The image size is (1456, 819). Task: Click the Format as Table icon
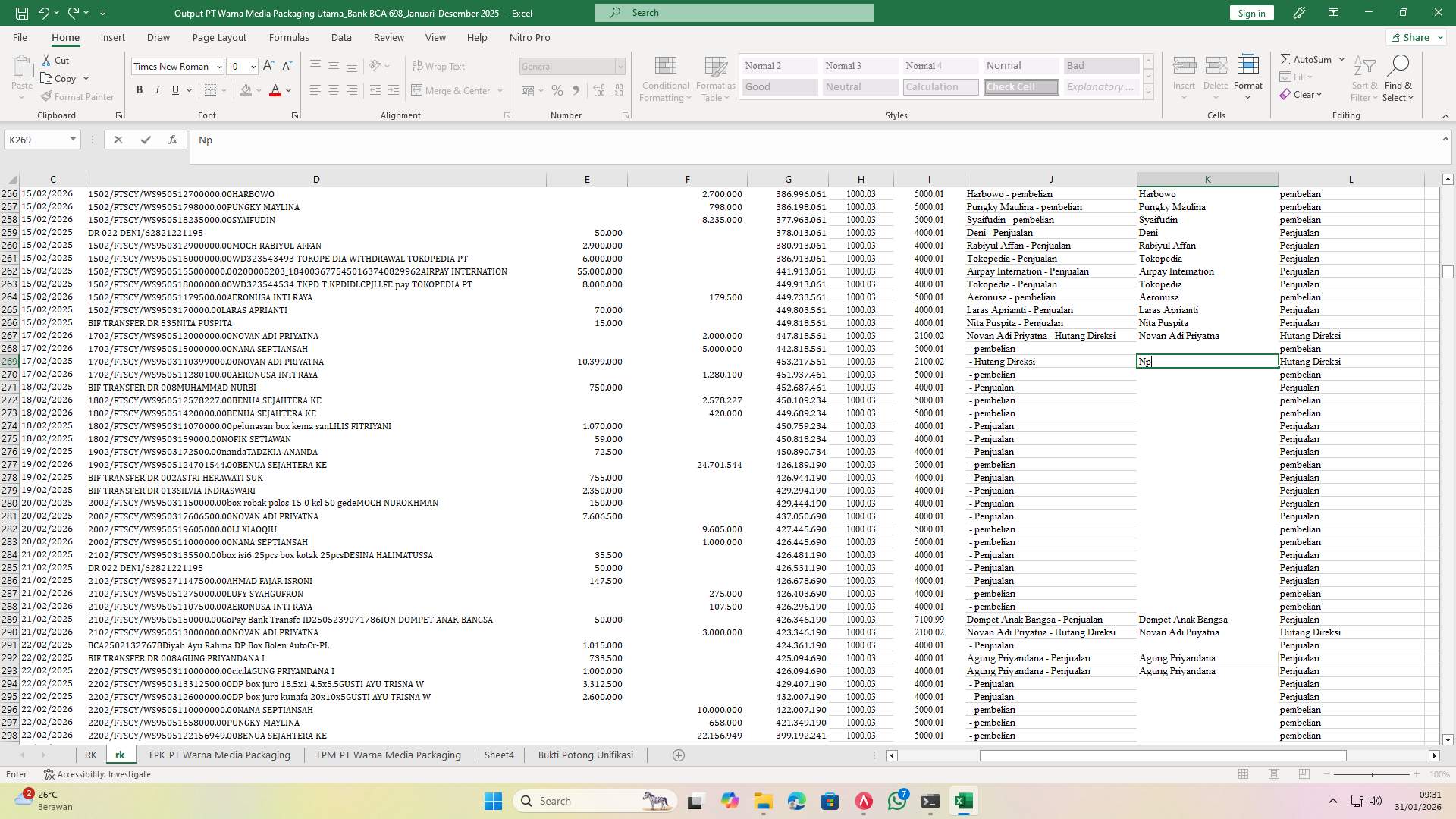point(714,78)
